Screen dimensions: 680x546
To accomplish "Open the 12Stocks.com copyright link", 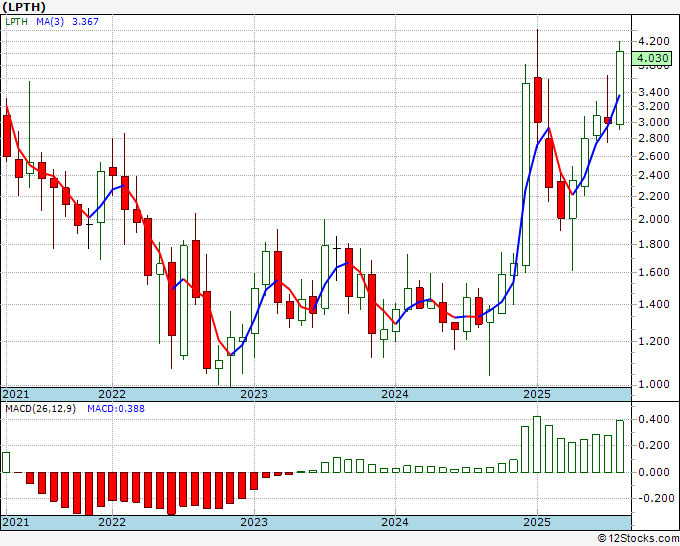I will [638, 539].
